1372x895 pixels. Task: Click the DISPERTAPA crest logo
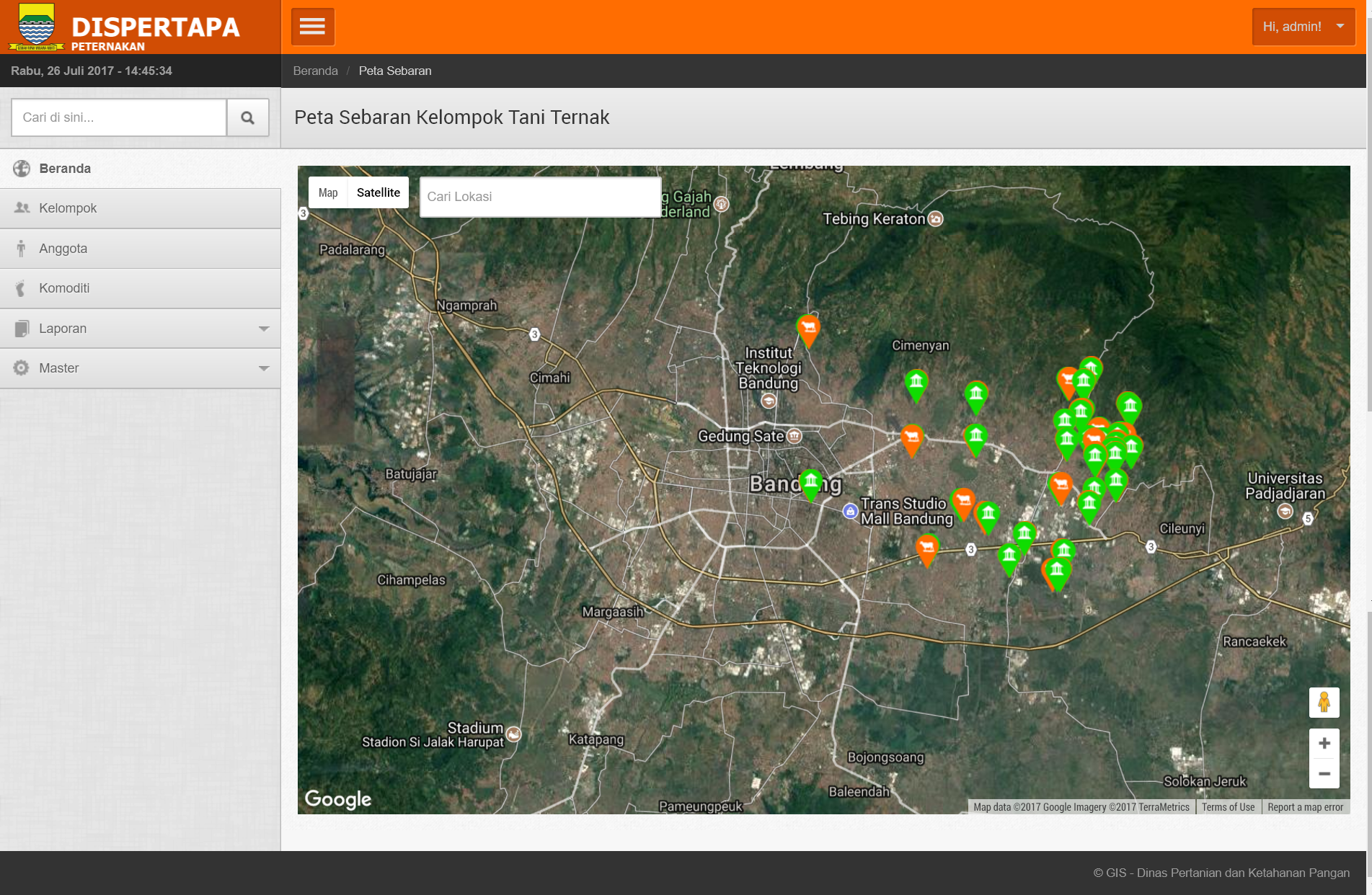(x=36, y=27)
